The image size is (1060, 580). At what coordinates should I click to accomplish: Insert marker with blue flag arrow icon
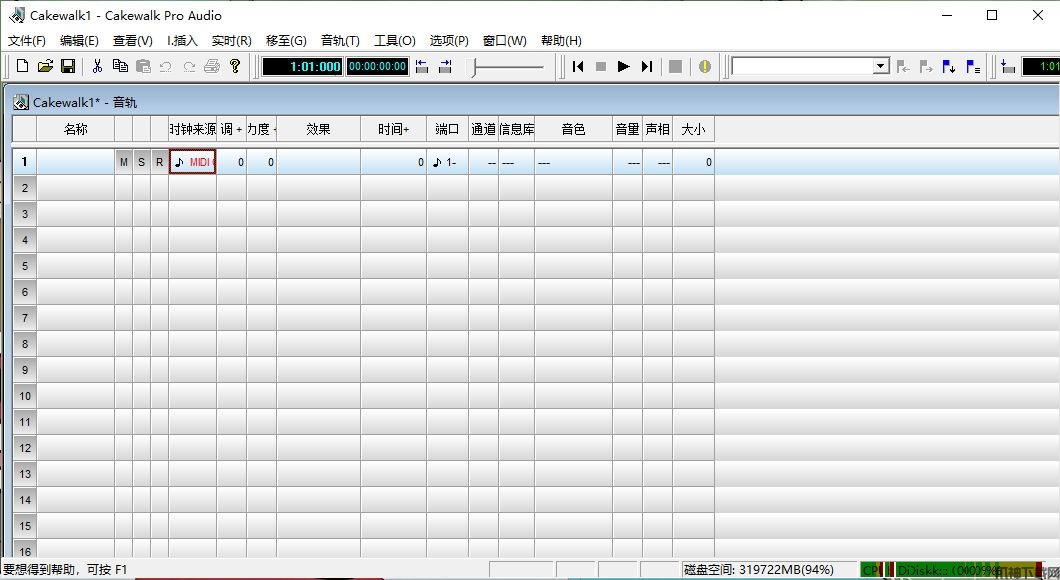coord(949,66)
